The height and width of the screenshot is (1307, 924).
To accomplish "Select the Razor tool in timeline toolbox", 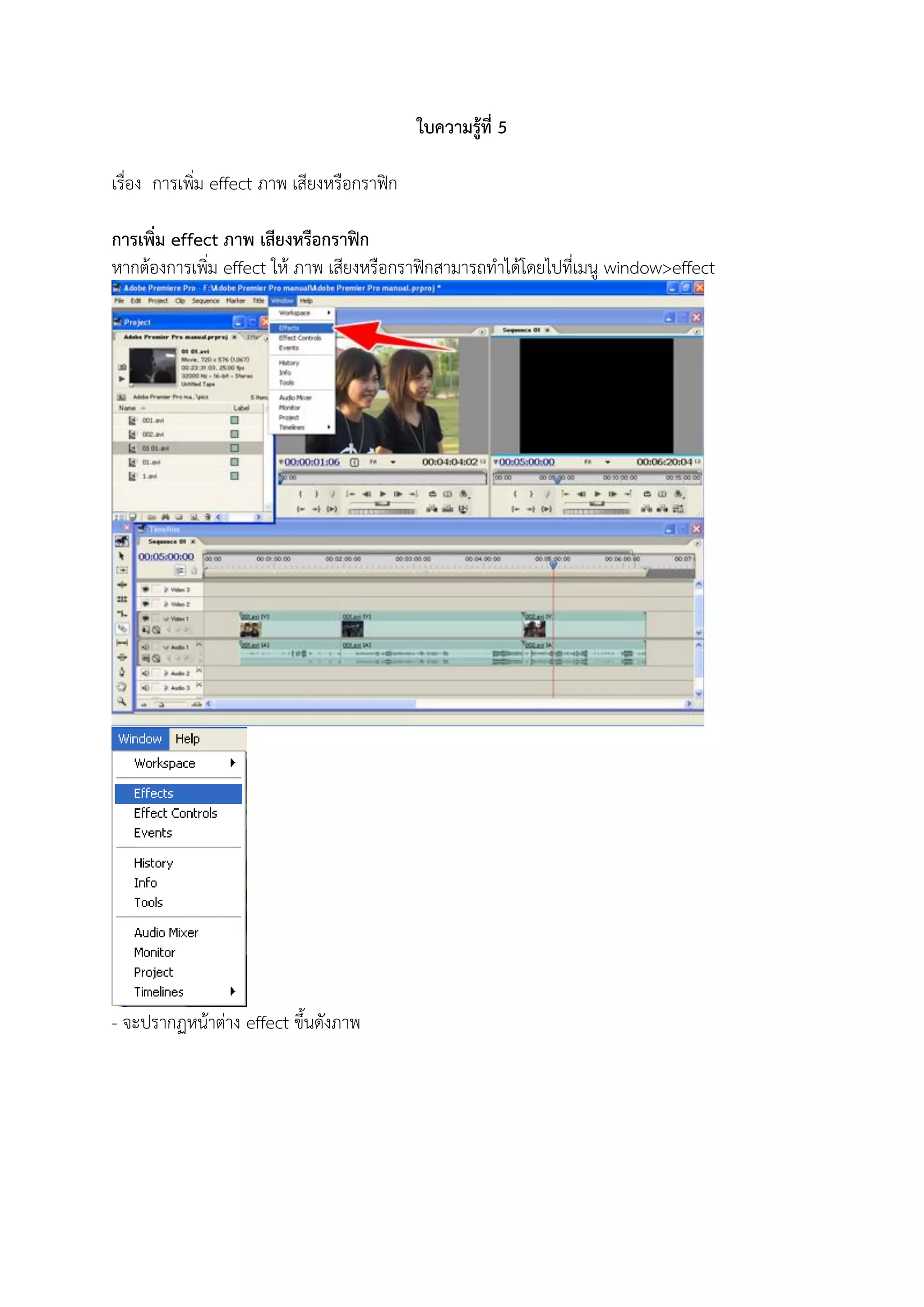I will click(122, 629).
